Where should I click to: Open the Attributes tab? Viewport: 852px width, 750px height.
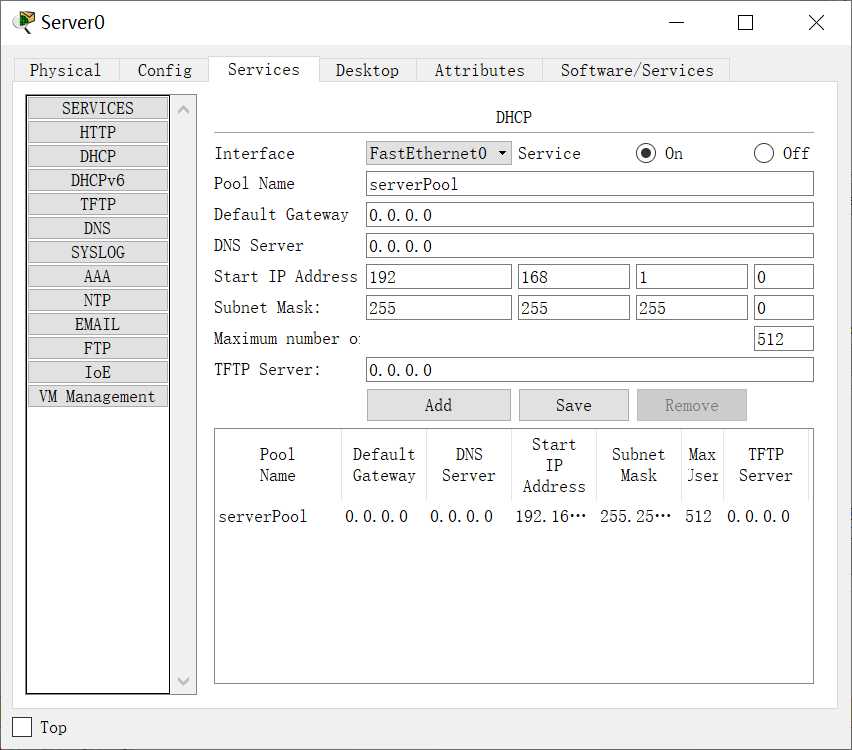point(479,70)
